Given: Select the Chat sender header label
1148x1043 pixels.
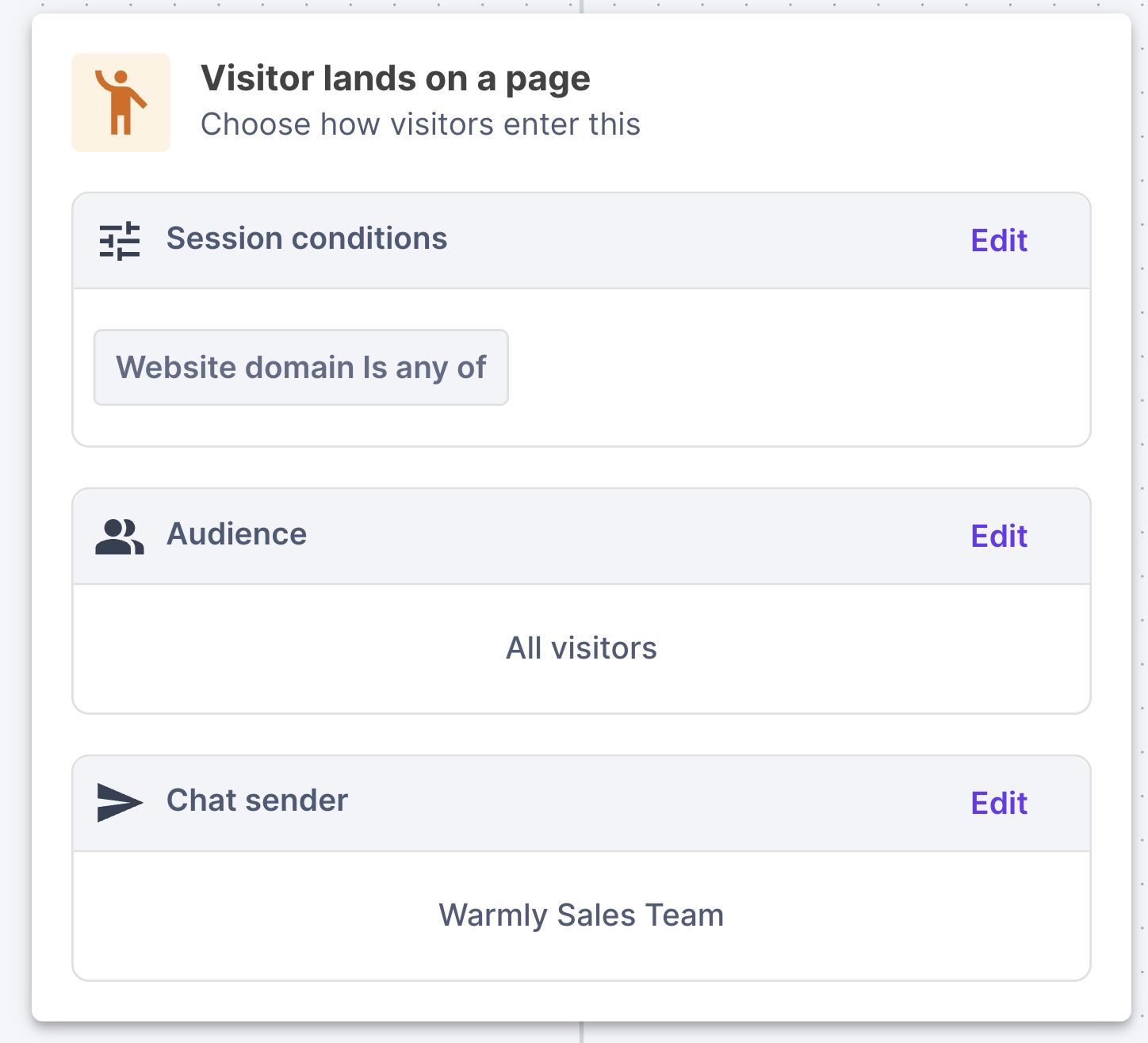Looking at the screenshot, I should pos(257,800).
